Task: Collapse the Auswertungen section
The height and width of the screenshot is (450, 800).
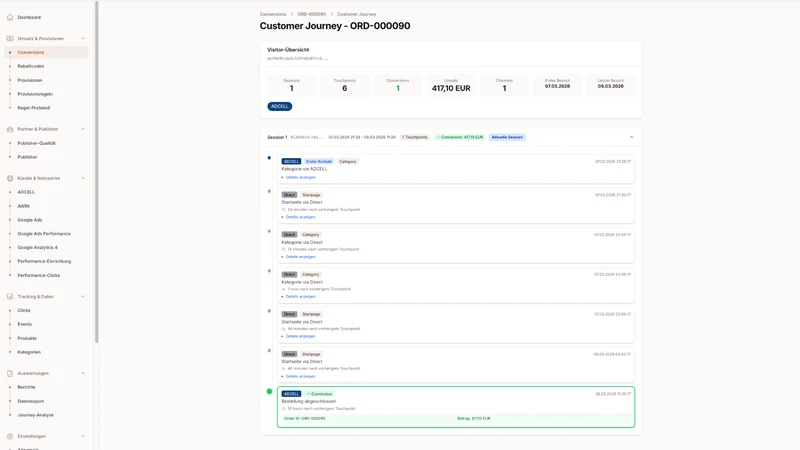Action: [83, 373]
